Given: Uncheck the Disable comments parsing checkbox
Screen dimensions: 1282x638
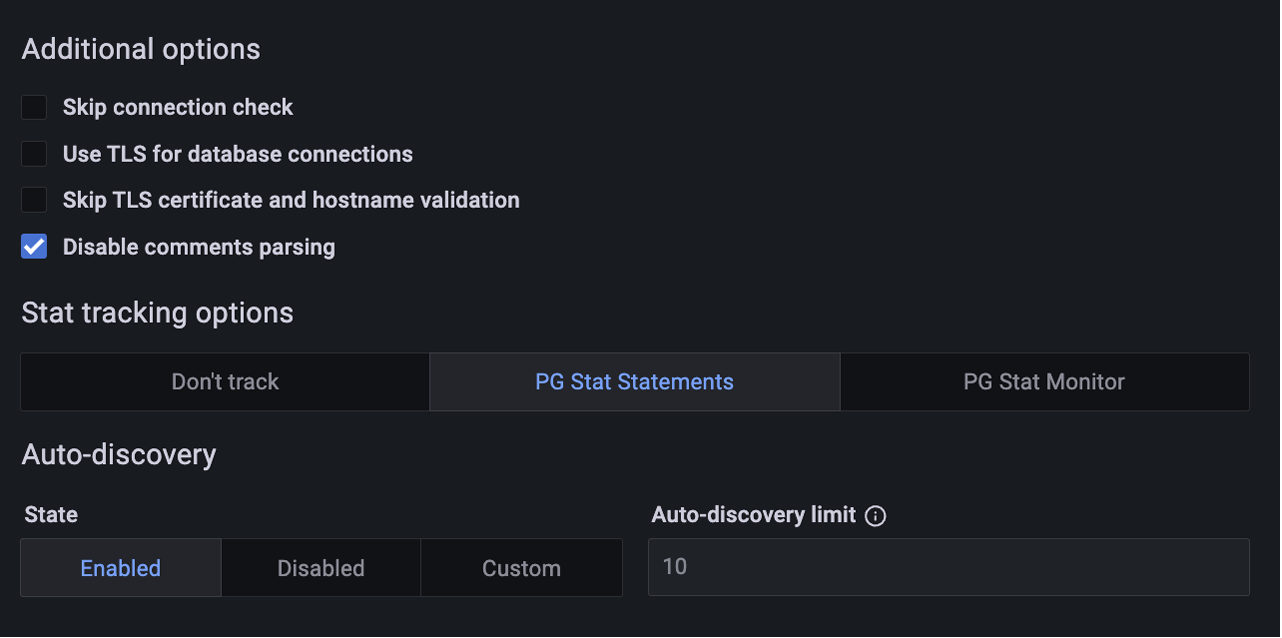Looking at the screenshot, I should click(x=33, y=246).
